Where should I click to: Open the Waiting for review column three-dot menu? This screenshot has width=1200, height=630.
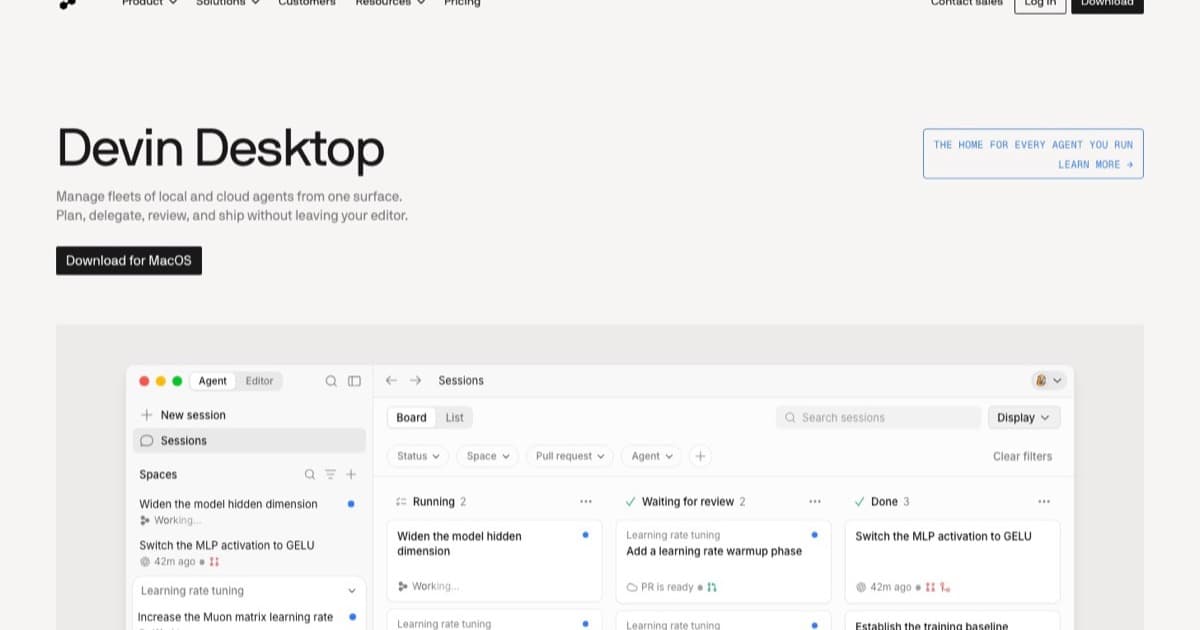[815, 502]
